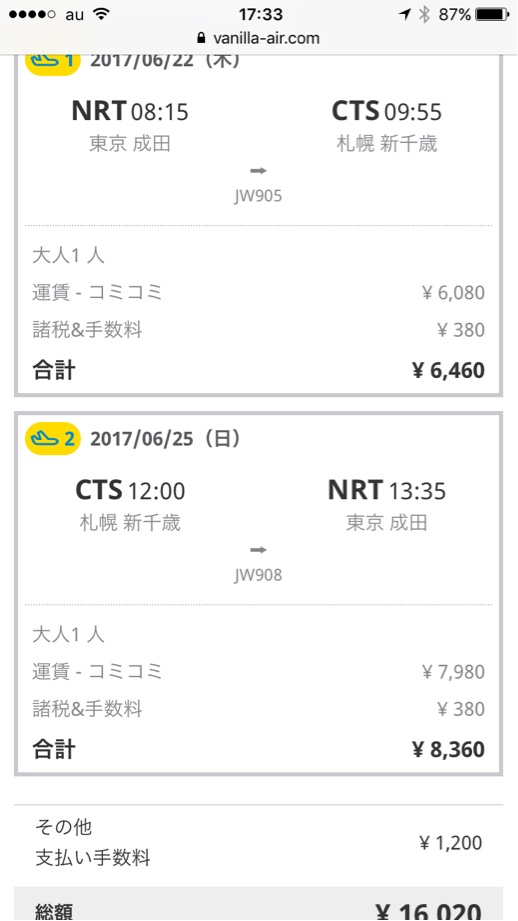Tap flight number JW908

[x=258, y=574]
